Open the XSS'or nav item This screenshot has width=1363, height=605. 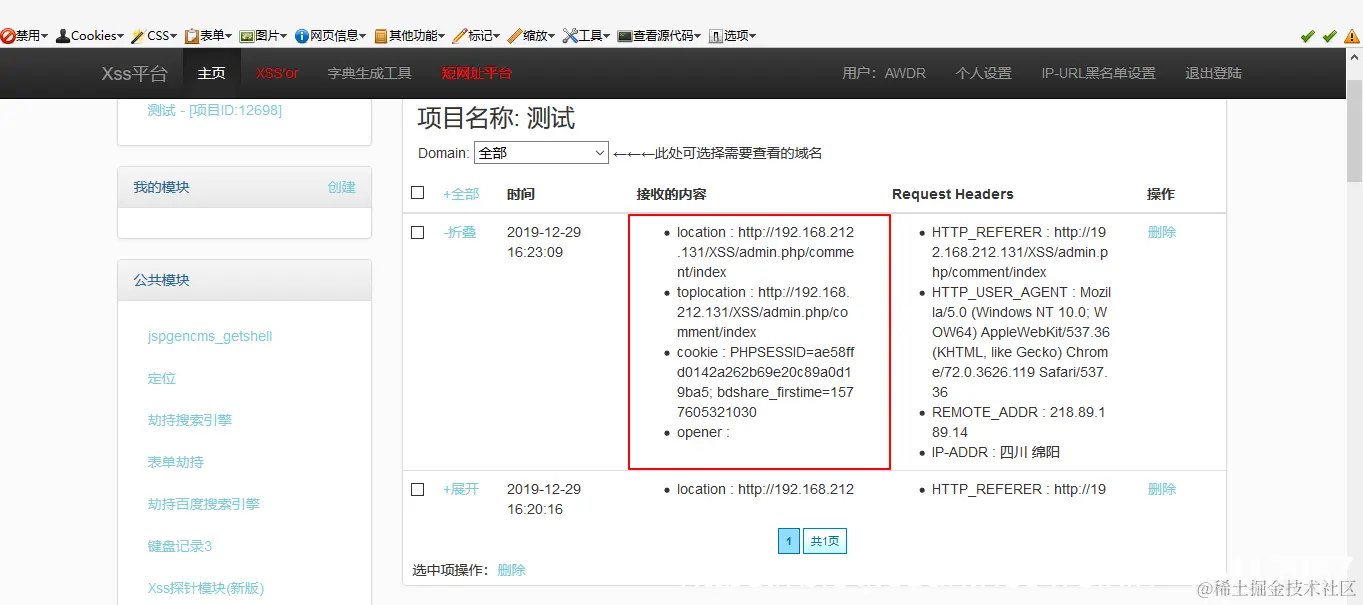click(x=277, y=73)
